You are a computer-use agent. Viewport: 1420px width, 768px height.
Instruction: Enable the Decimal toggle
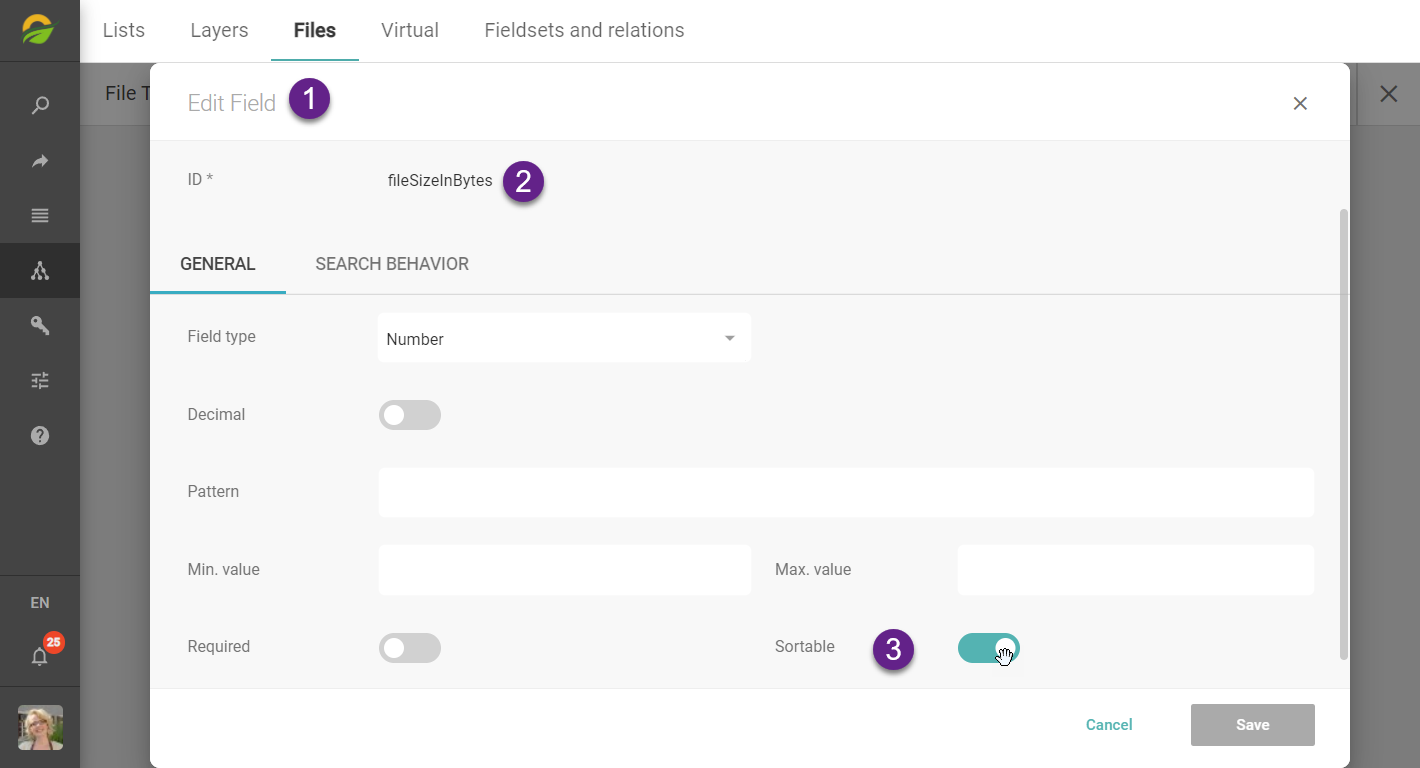(409, 415)
